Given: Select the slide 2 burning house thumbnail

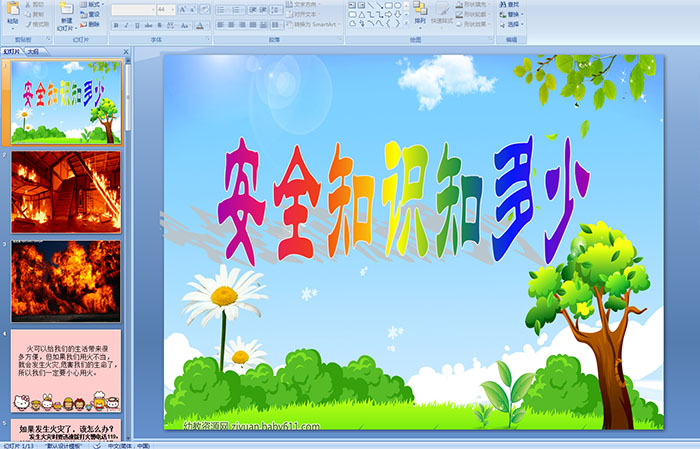Looking at the screenshot, I should (66, 192).
